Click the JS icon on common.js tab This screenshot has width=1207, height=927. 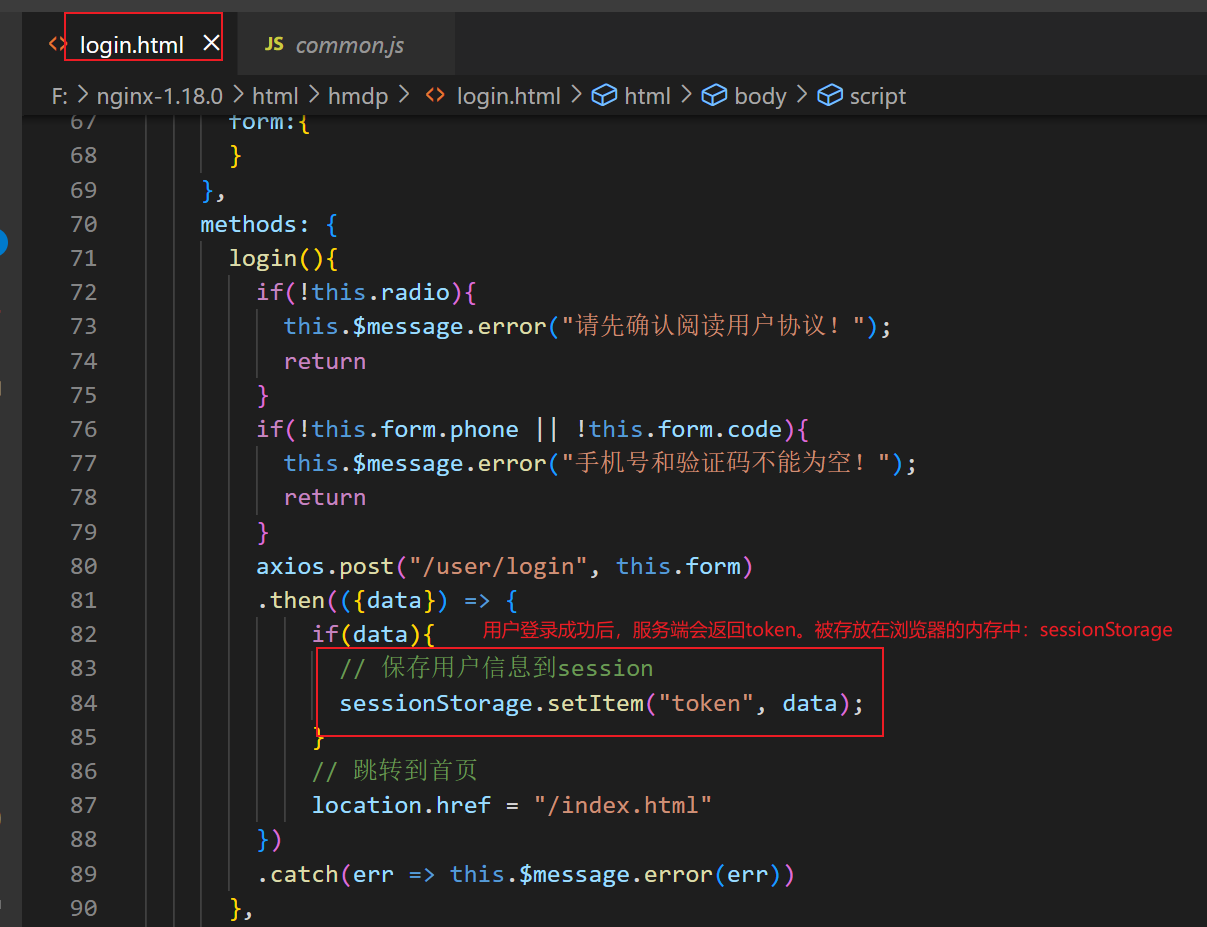tap(274, 45)
